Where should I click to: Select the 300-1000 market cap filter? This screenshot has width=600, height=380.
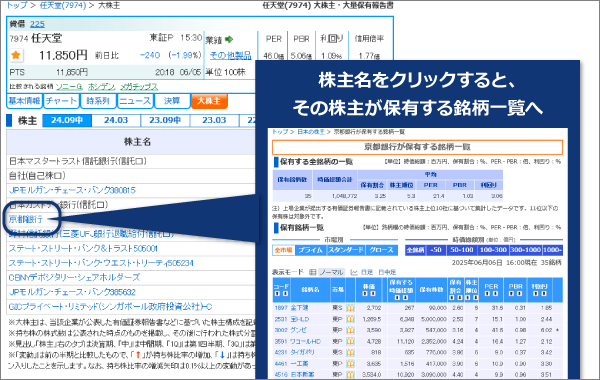pos(526,250)
